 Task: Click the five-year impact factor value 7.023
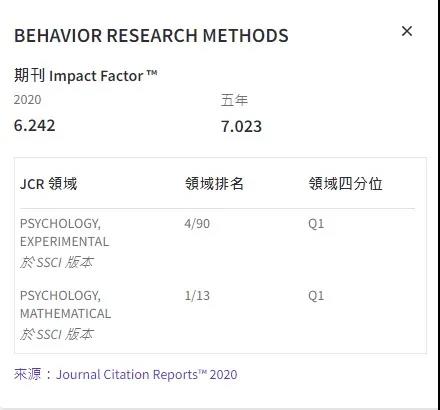[242, 126]
